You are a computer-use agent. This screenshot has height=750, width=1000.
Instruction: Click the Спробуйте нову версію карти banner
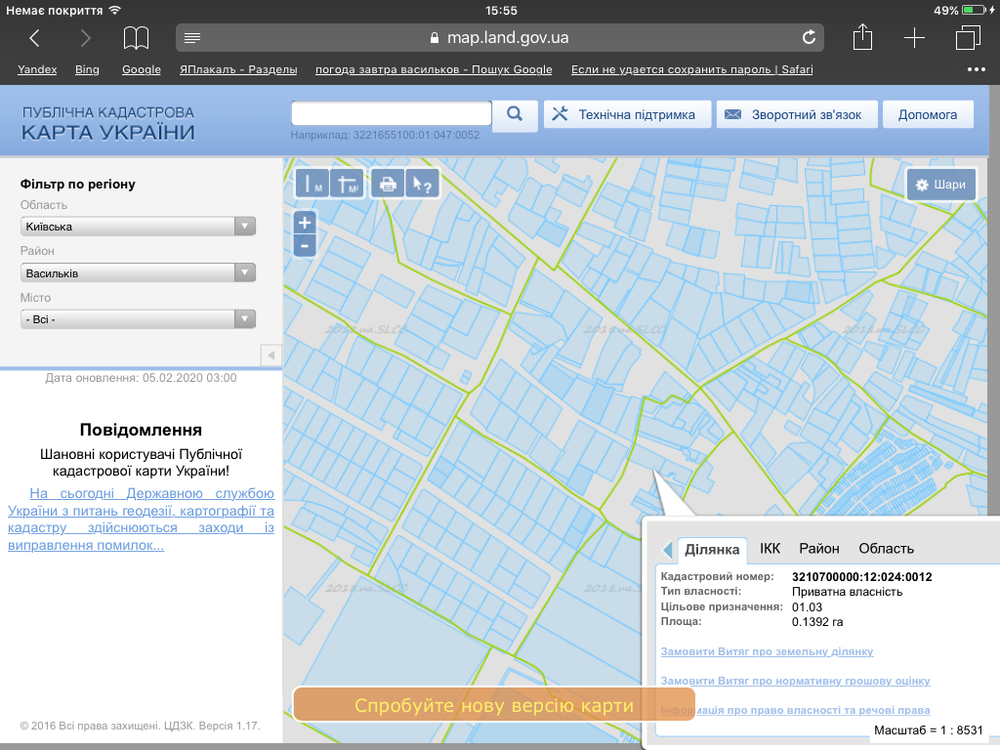494,705
